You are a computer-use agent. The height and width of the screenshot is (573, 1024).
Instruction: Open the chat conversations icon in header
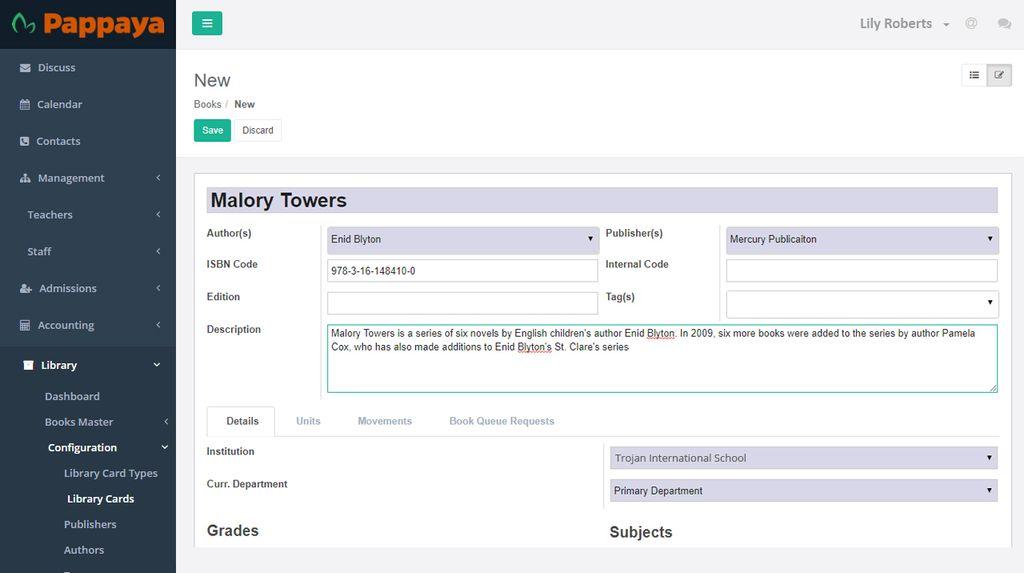[1004, 24]
